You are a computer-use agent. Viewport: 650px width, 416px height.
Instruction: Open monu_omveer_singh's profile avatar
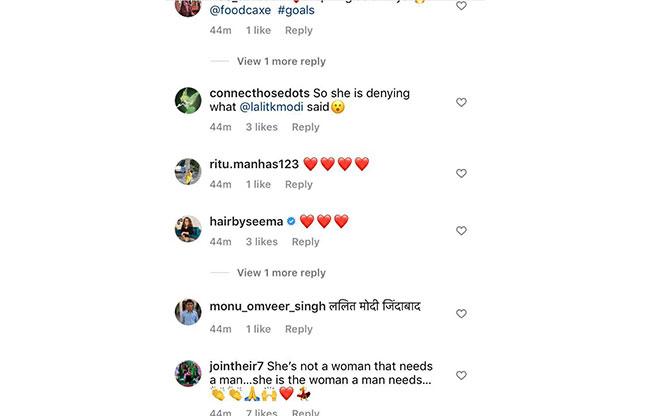(x=188, y=313)
